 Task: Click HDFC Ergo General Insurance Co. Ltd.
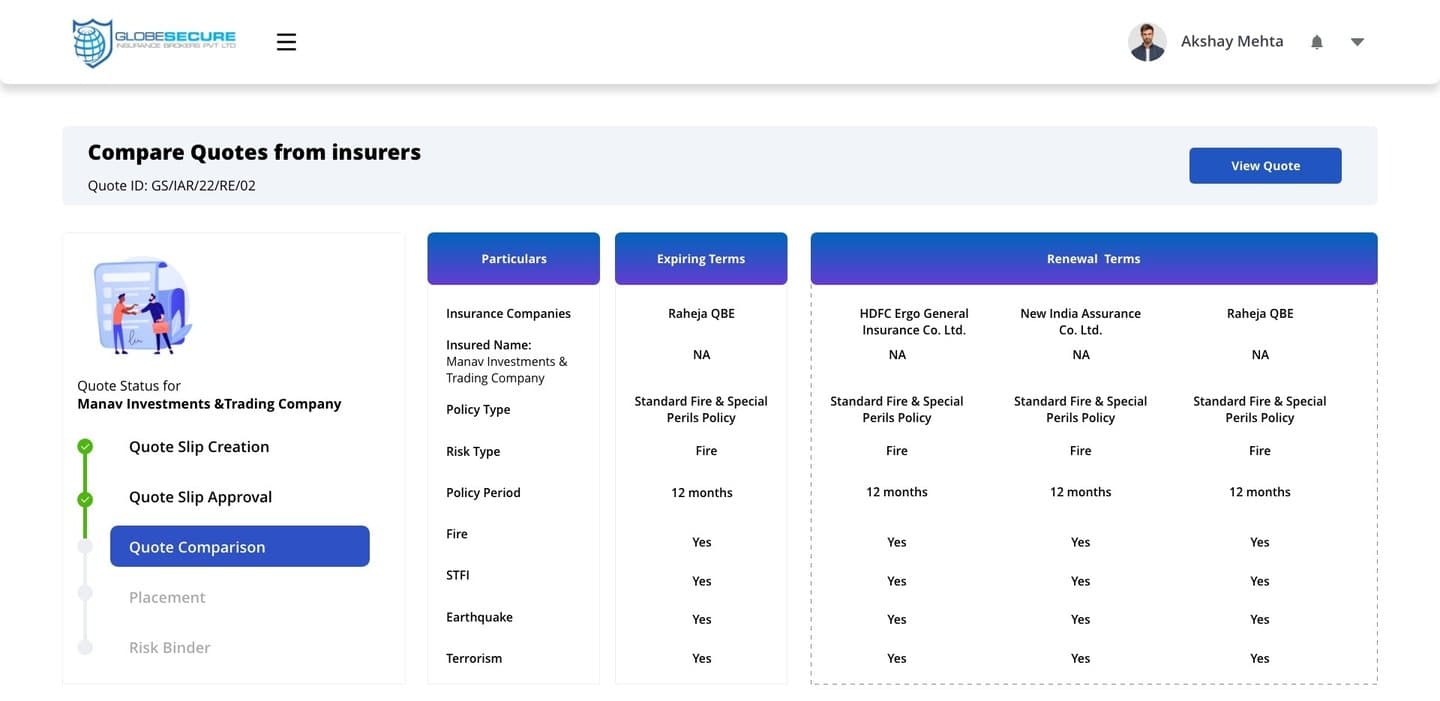tap(914, 321)
